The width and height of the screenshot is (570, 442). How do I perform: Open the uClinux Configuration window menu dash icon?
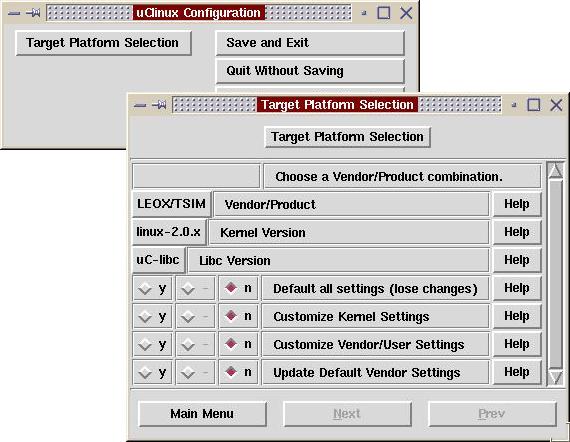pyautogui.click(x=14, y=13)
